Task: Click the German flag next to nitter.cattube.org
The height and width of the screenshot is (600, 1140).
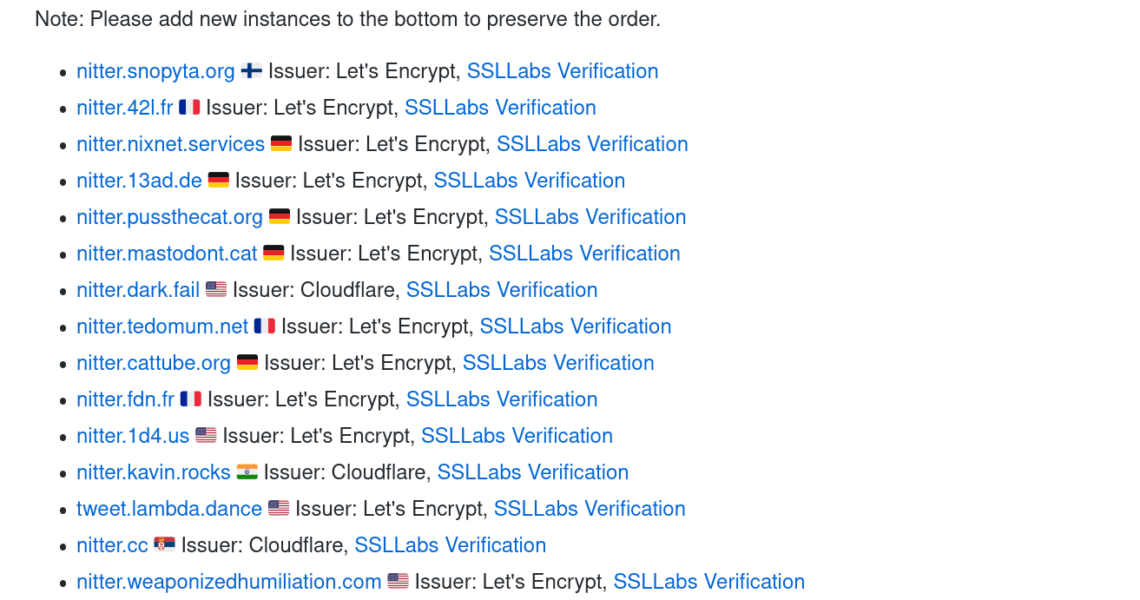Action: click(247, 363)
